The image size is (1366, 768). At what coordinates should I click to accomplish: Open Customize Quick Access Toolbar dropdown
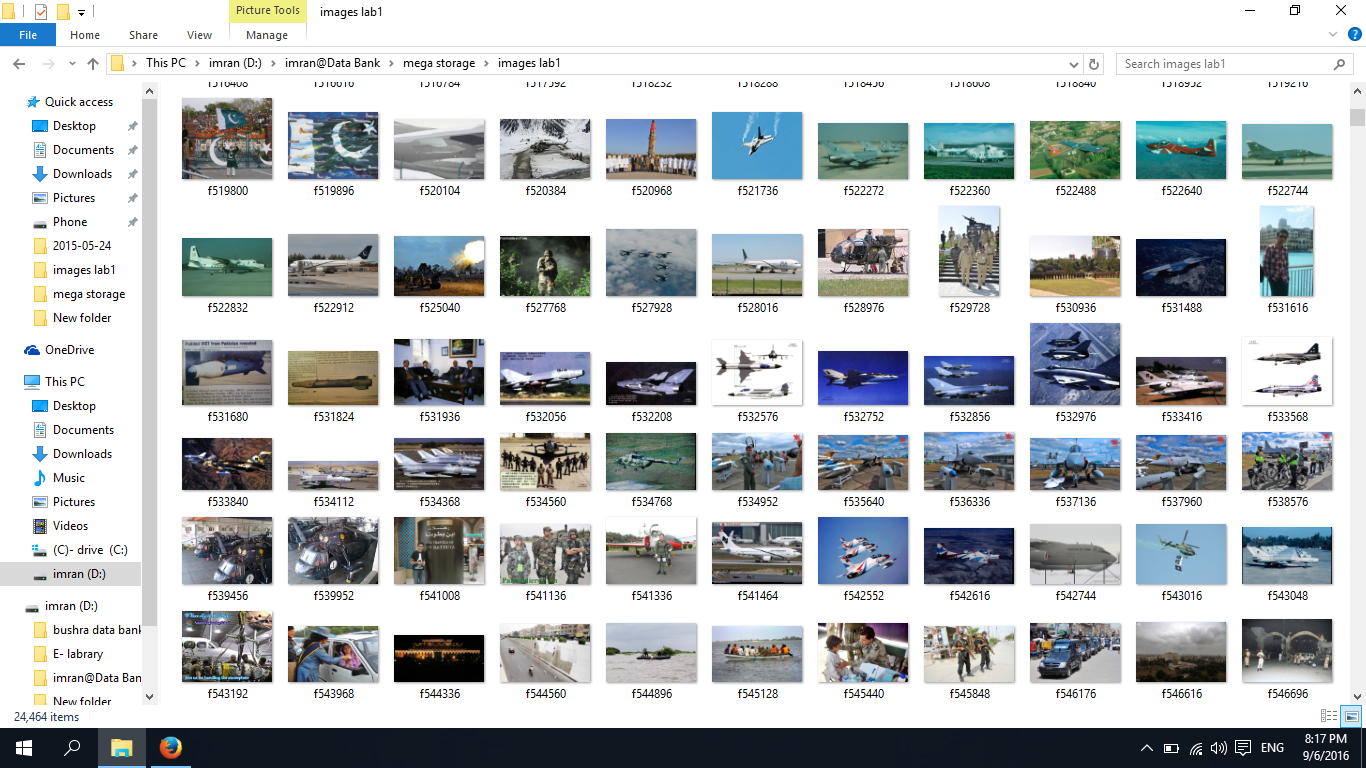point(81,12)
